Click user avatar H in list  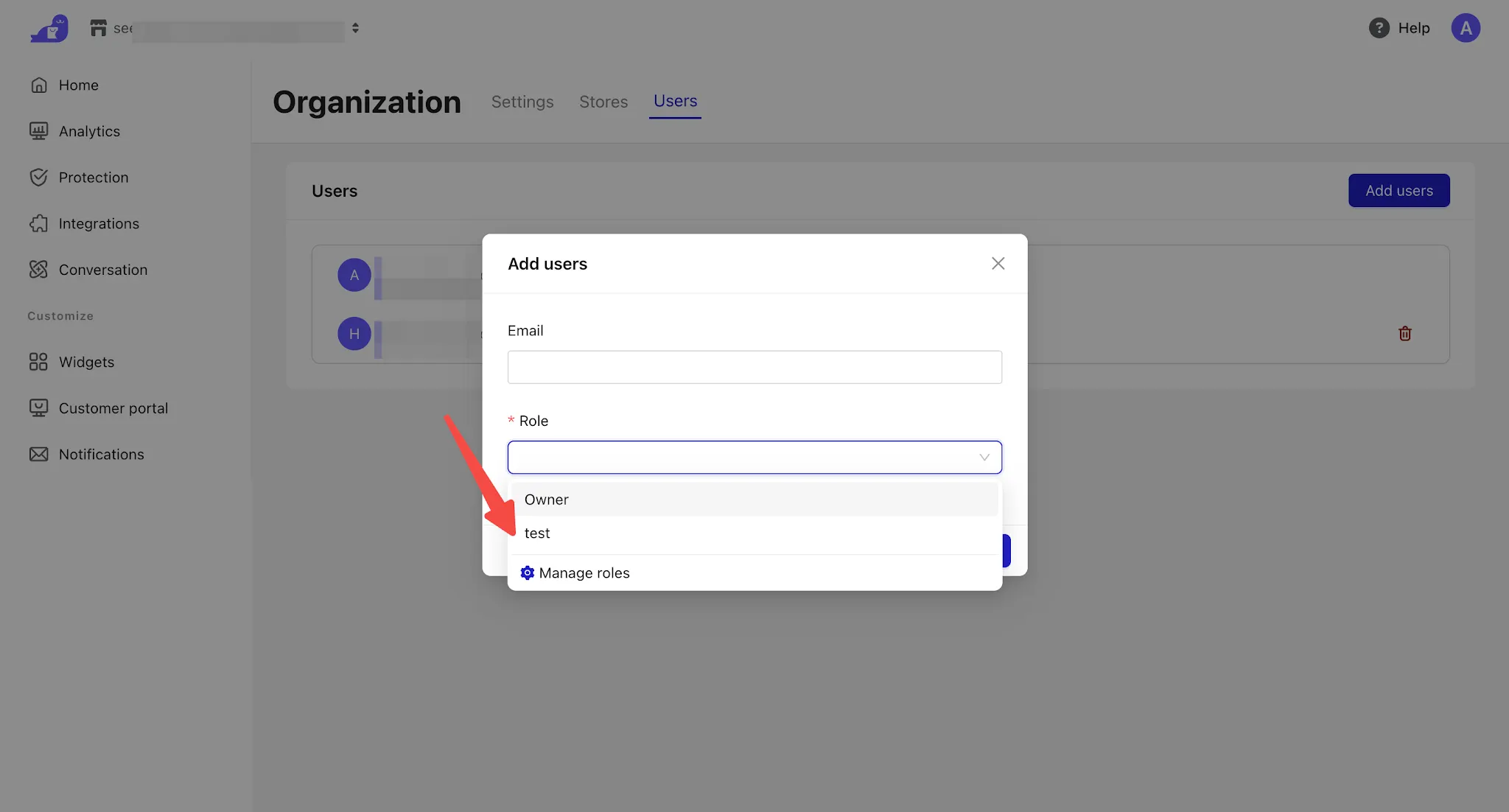pyautogui.click(x=354, y=334)
